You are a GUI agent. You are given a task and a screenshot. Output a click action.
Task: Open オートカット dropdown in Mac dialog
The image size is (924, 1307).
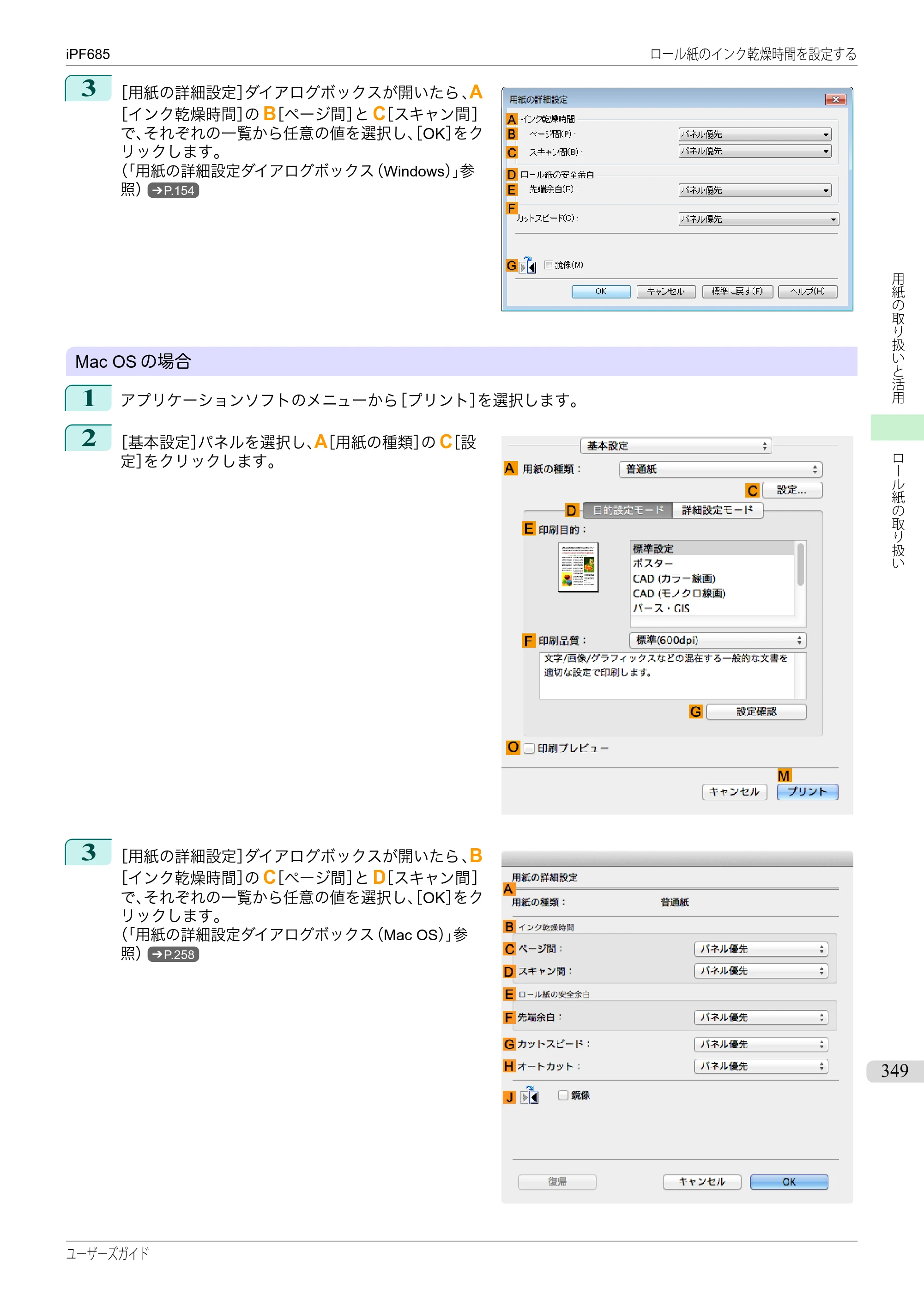[x=761, y=1066]
